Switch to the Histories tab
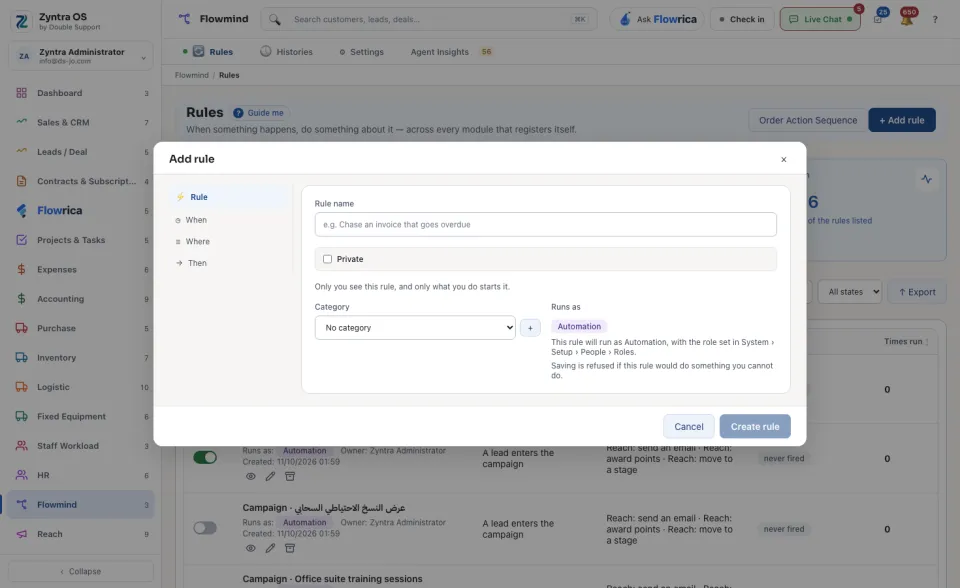This screenshot has height=588, width=960. coord(287,52)
